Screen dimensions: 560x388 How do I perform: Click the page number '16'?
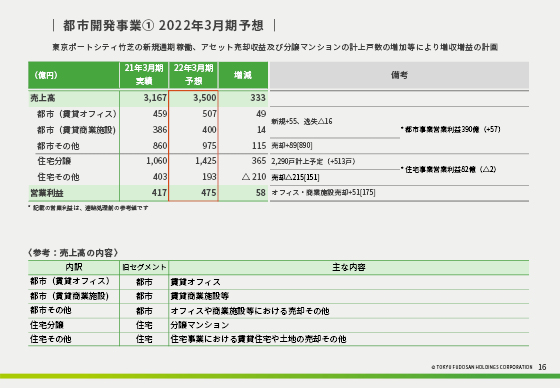[542, 367]
